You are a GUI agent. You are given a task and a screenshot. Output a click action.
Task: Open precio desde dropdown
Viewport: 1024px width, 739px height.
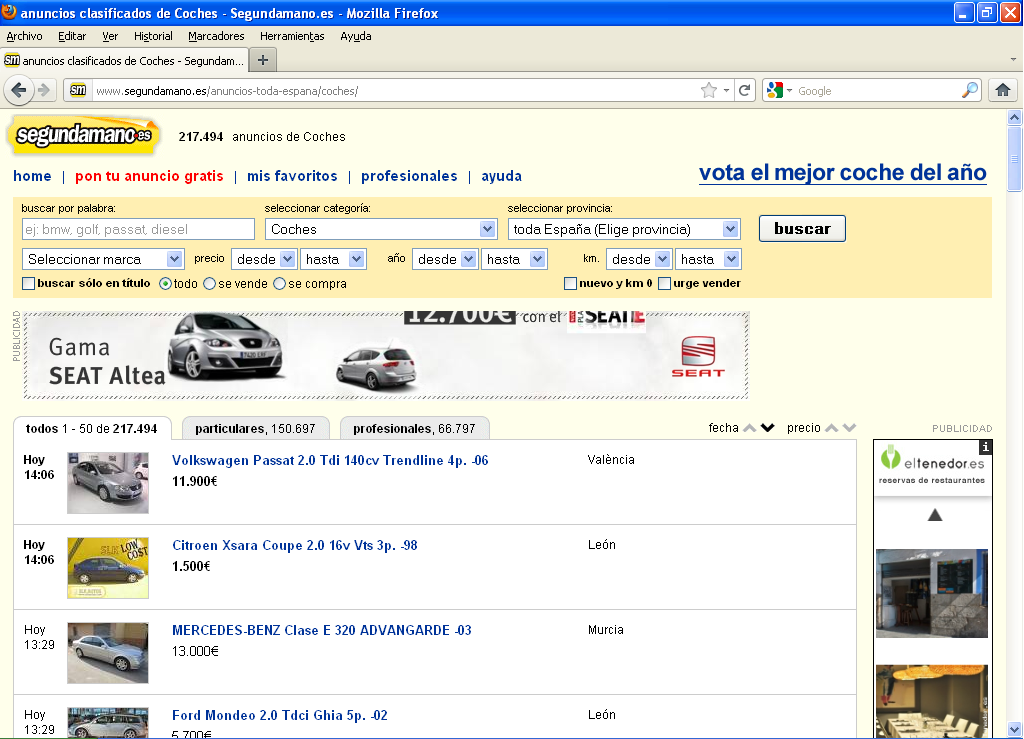click(264, 259)
